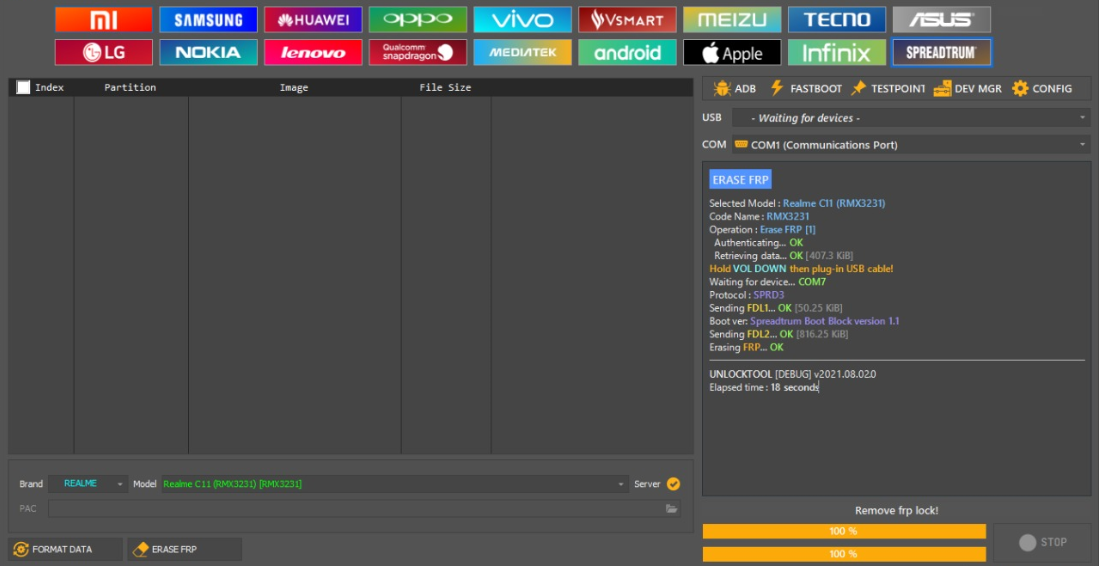Expand the USB devices dropdown
The image size is (1099, 566).
click(911, 118)
